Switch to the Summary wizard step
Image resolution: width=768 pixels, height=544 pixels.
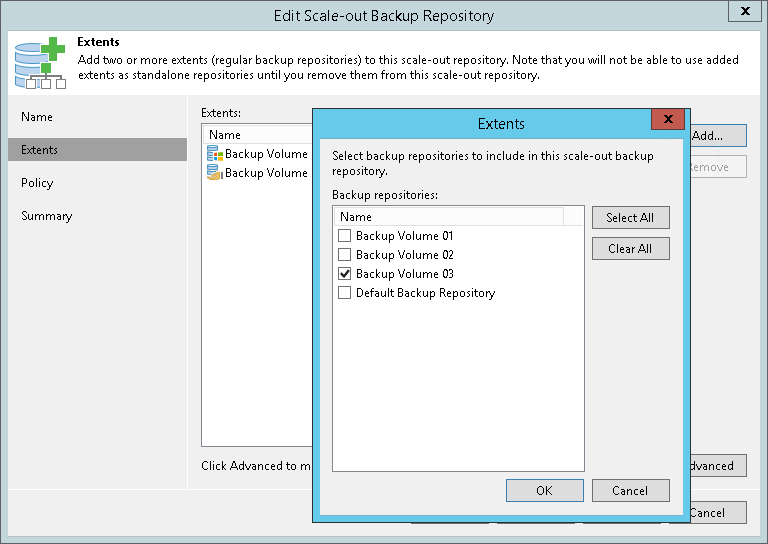click(x=47, y=216)
